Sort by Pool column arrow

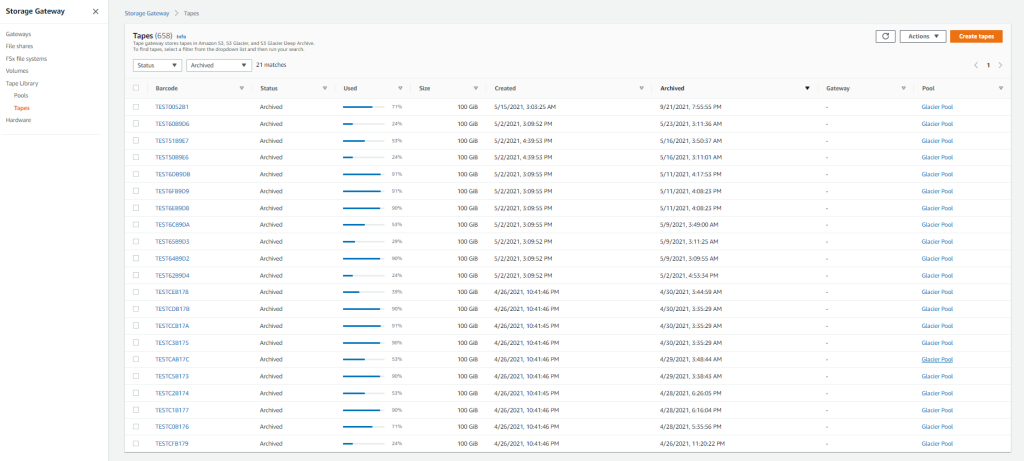tap(1000, 88)
